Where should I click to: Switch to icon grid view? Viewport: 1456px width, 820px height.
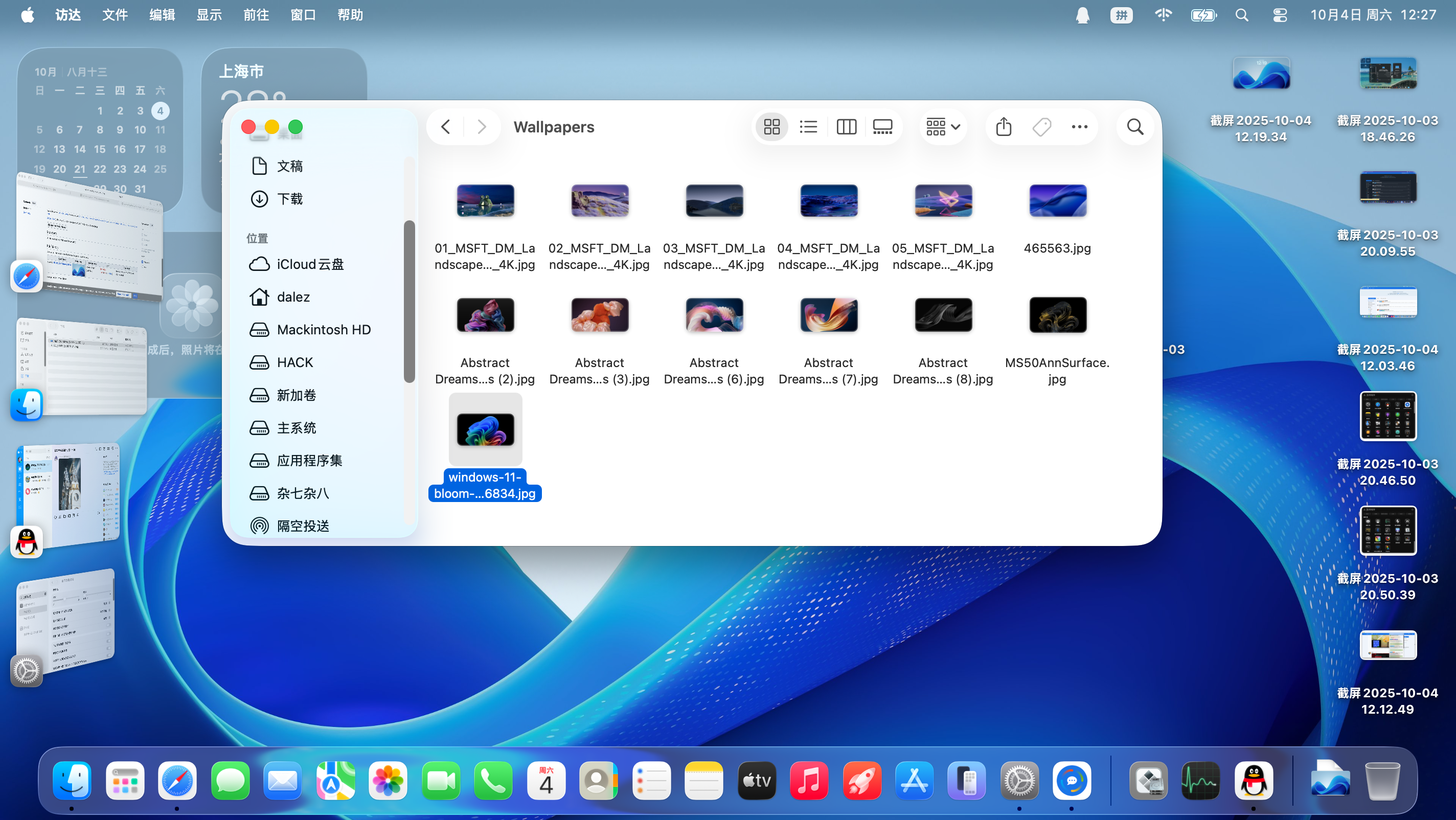(771, 127)
